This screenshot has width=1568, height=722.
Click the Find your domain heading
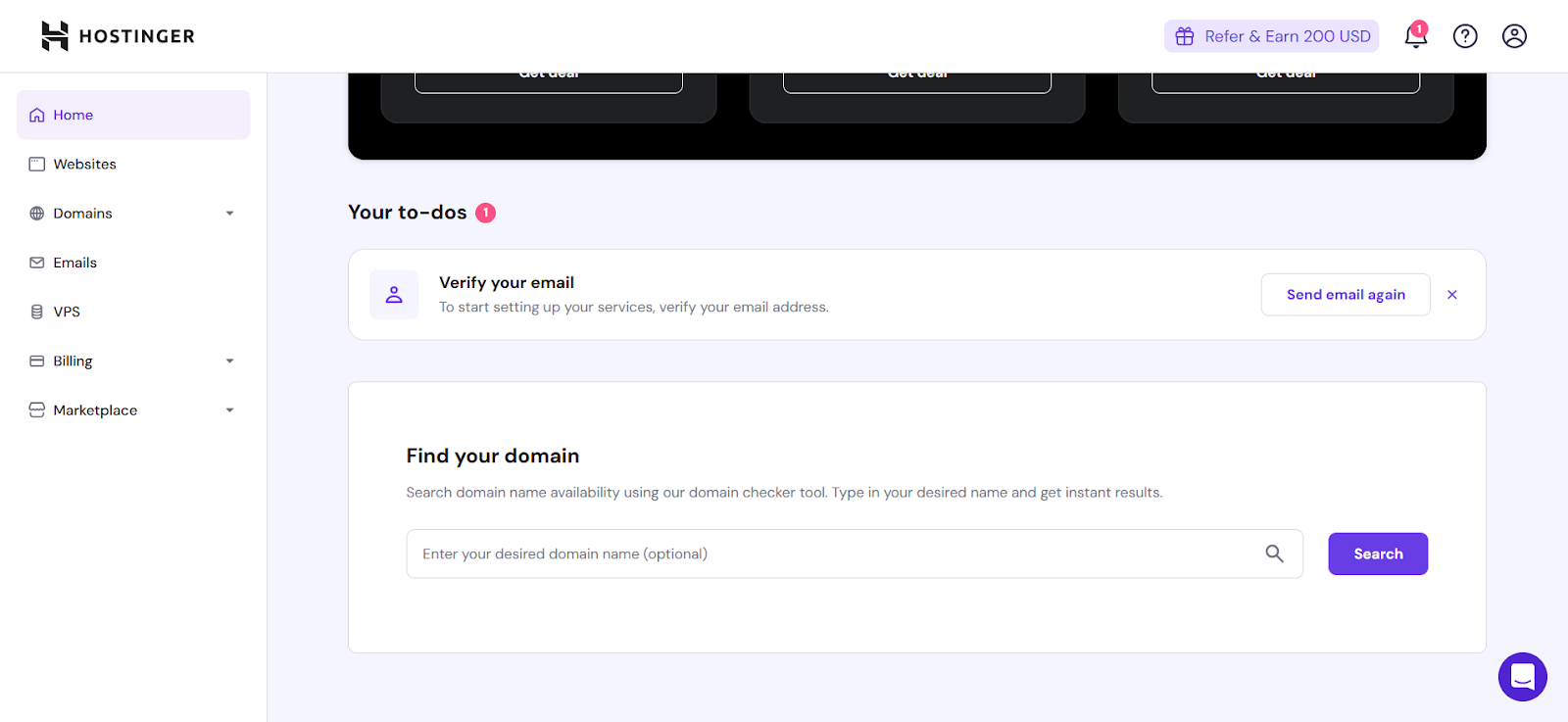(x=493, y=456)
